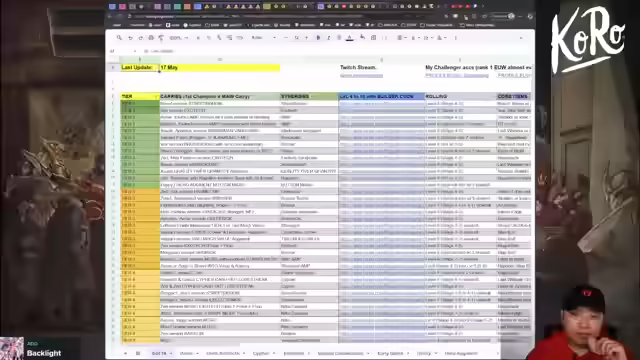This screenshot has width=640, height=360.
Task: Select the 'Last Update:' cell
Action: coord(139,67)
